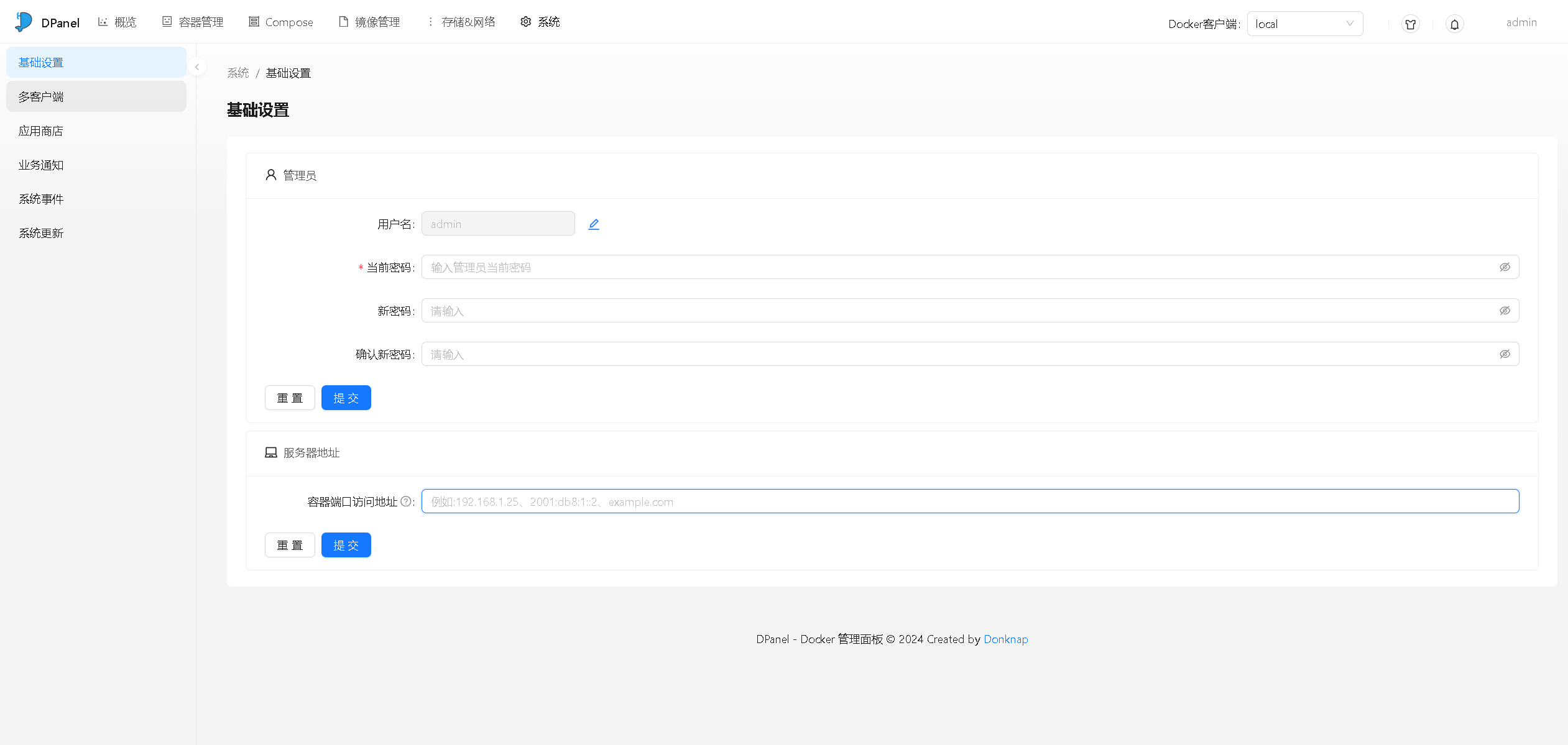Screen dimensions: 1568x745
Task: Select 多客户端 in the sidebar
Action: pyautogui.click(x=40, y=96)
